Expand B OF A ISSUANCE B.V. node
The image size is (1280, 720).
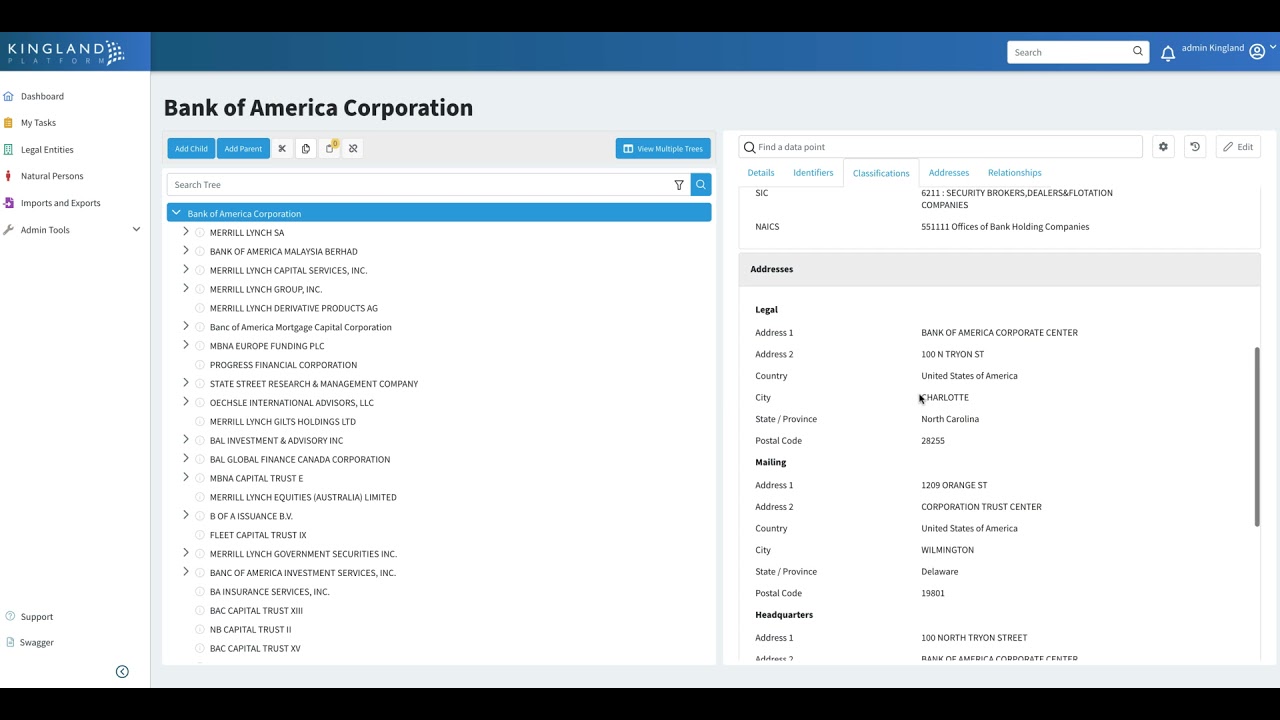[185, 516]
